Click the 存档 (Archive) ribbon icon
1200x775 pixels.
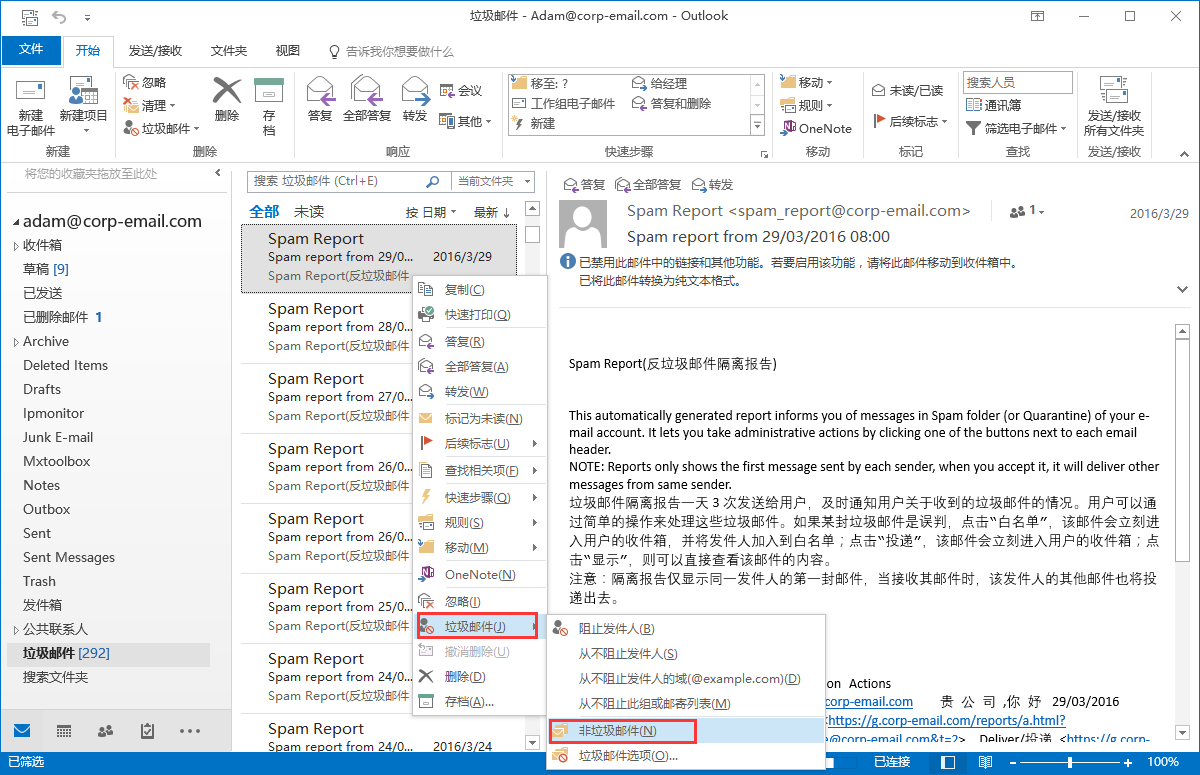tap(269, 94)
